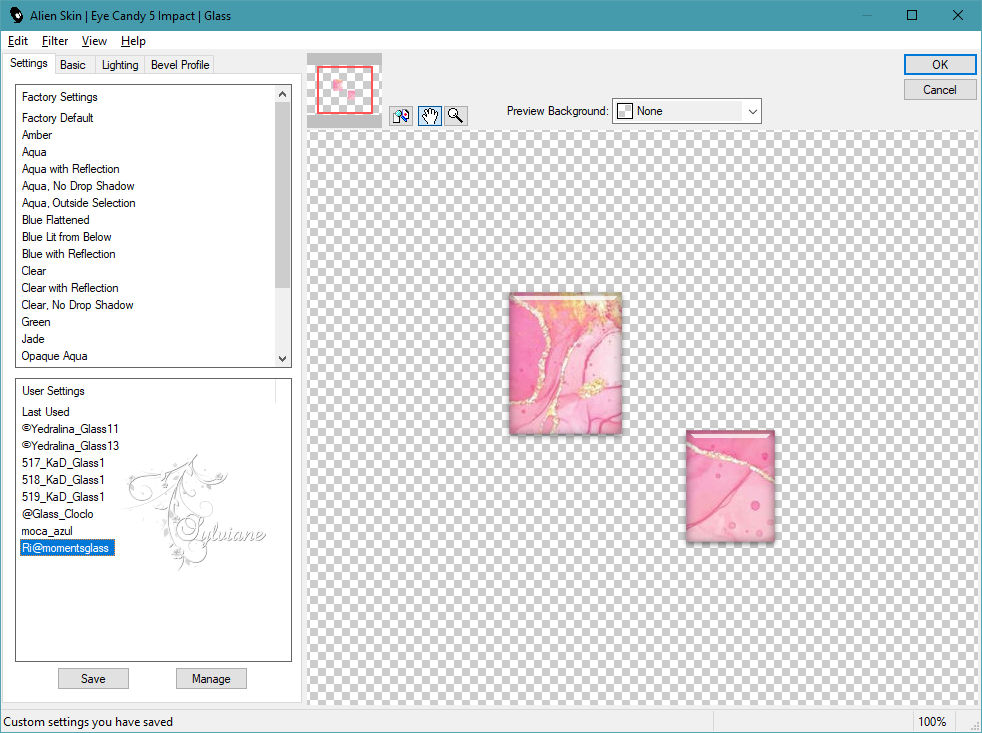Select Clear with Reflection preset

[x=70, y=288]
